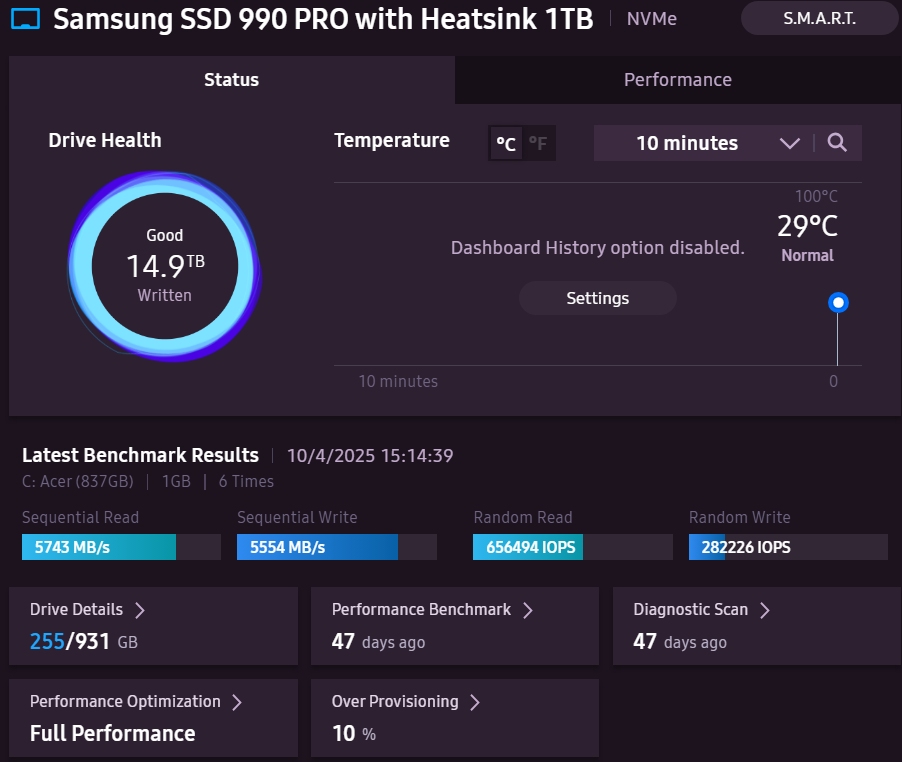Screen dimensions: 902x762
Task: Click the 'C: Acer (837GB)' drive label
Action: tap(78, 481)
